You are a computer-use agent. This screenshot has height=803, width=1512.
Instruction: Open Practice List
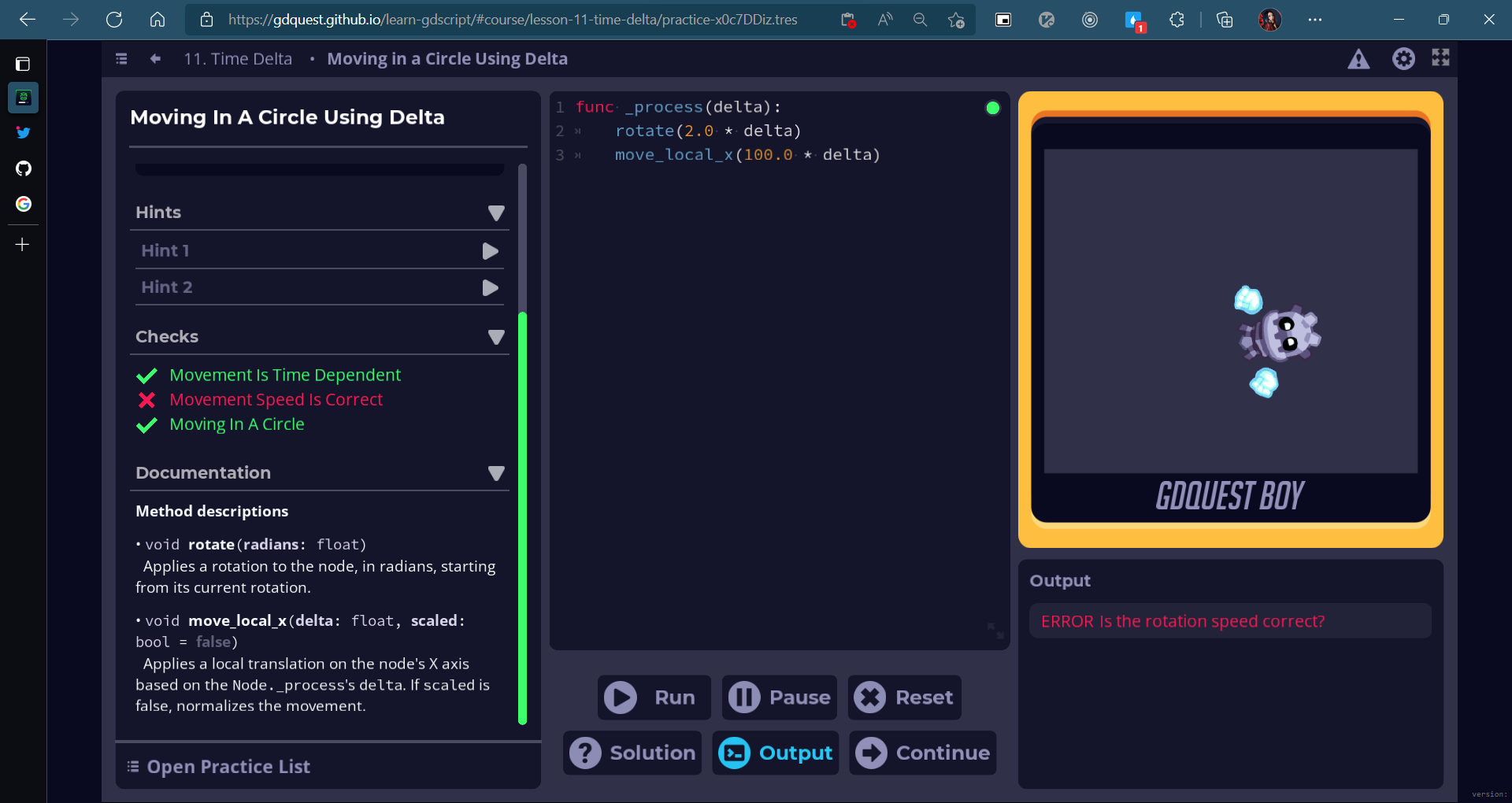click(x=228, y=766)
